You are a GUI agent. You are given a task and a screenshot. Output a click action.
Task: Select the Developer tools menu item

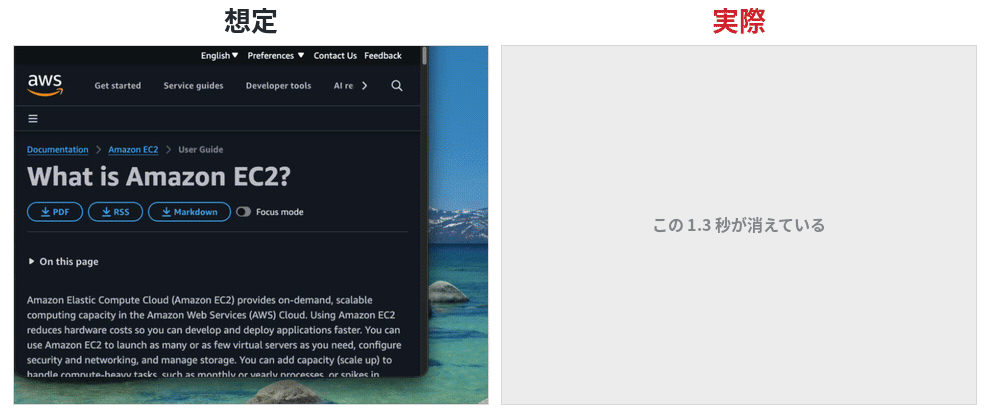[278, 86]
